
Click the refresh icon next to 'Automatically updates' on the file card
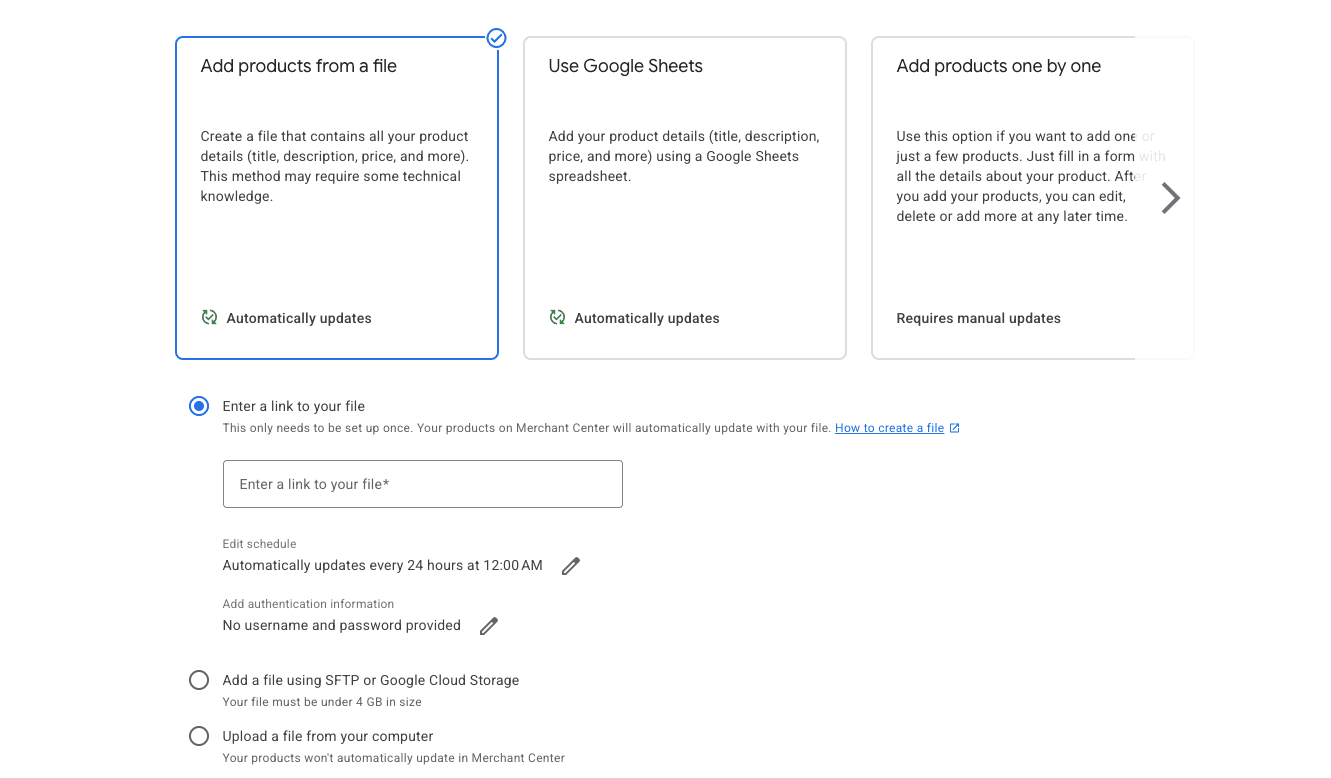pyautogui.click(x=209, y=317)
